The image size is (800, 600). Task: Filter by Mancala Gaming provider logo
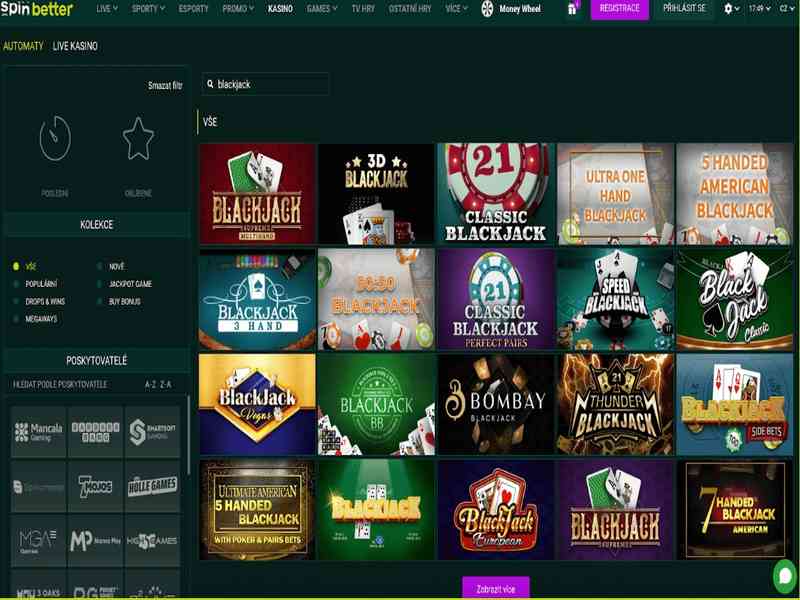pyautogui.click(x=39, y=432)
